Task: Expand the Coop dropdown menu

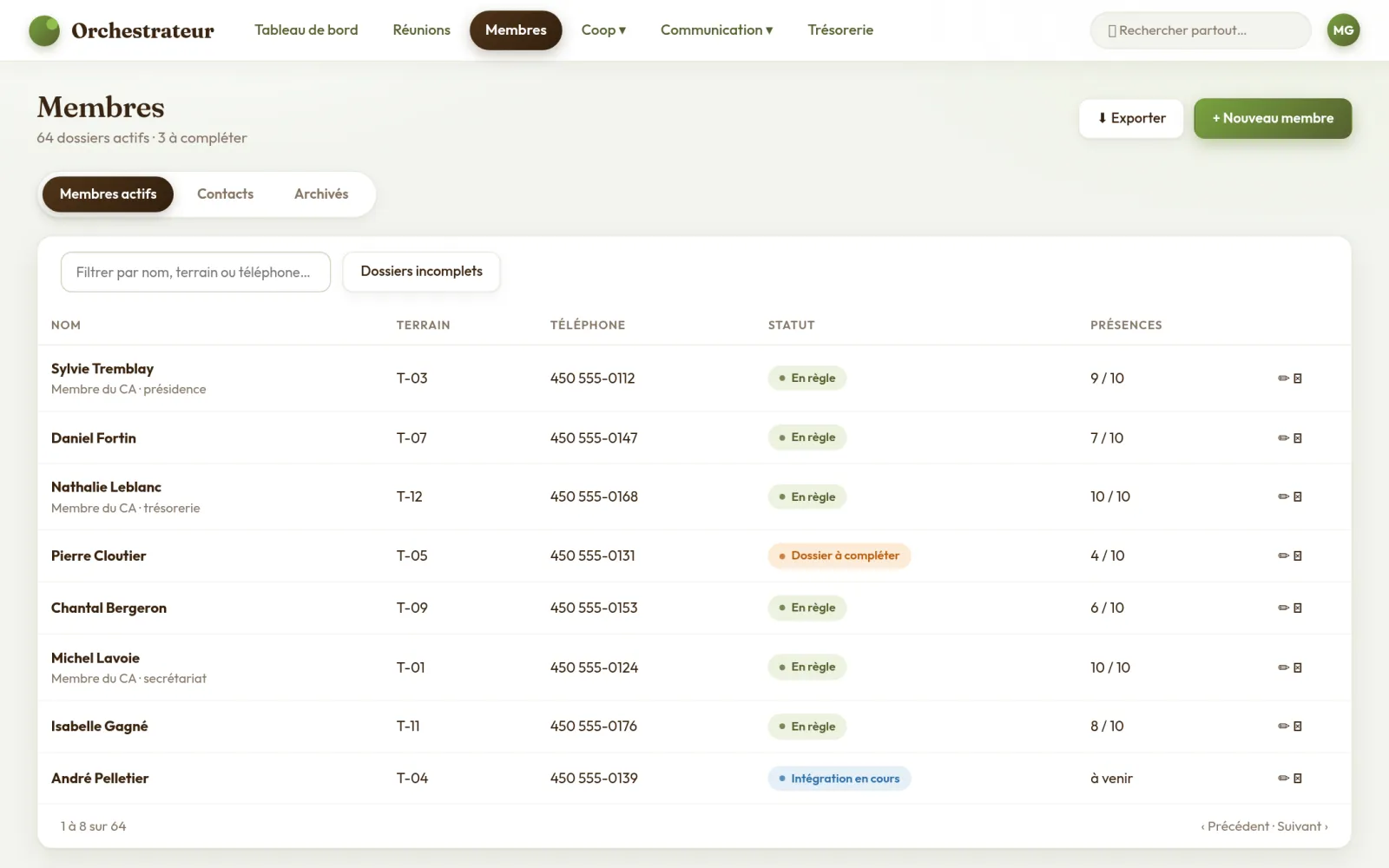Action: tap(603, 30)
